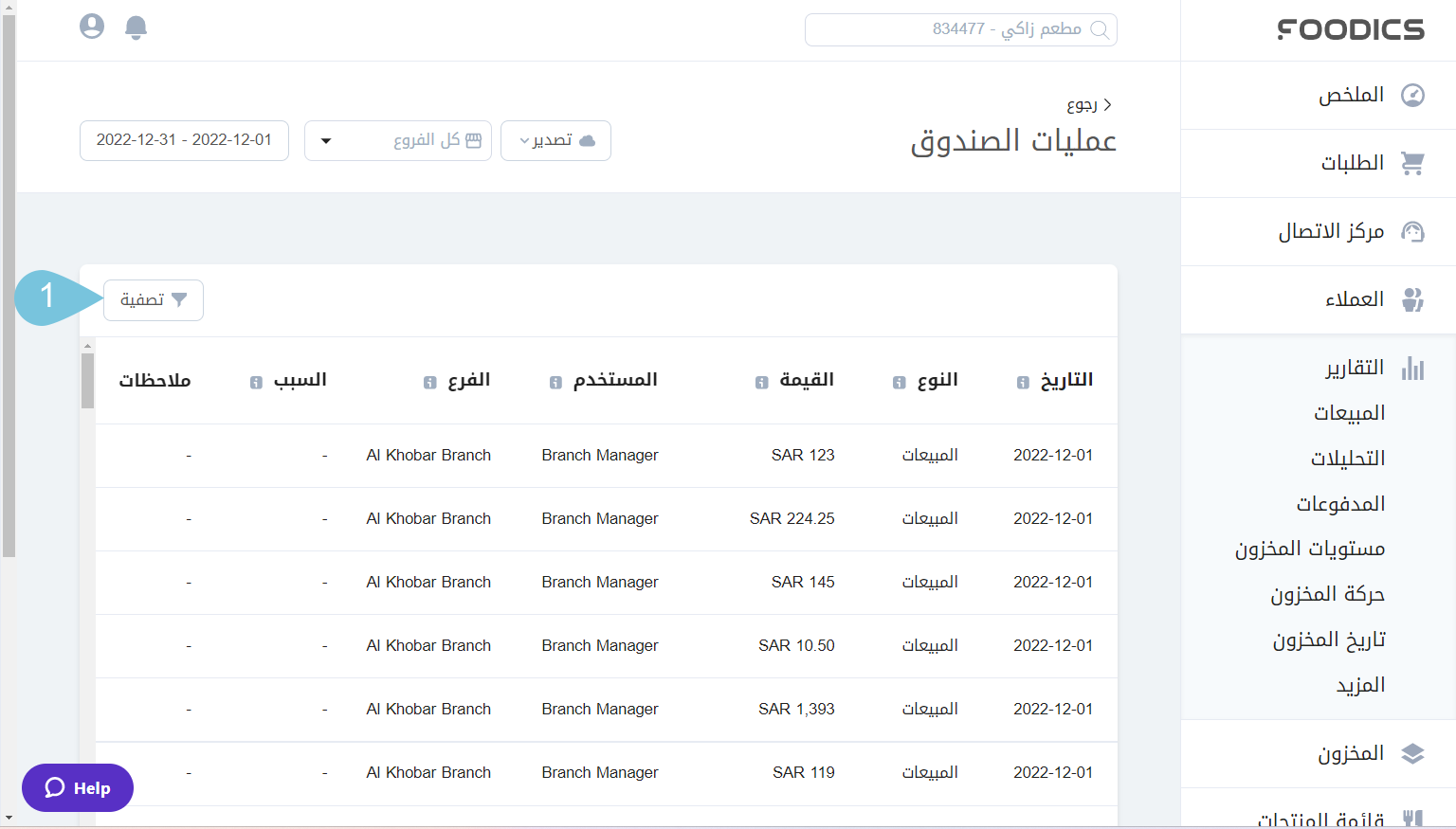Click the المزيد more reports link
The width and height of the screenshot is (1456, 829).
click(x=1361, y=684)
